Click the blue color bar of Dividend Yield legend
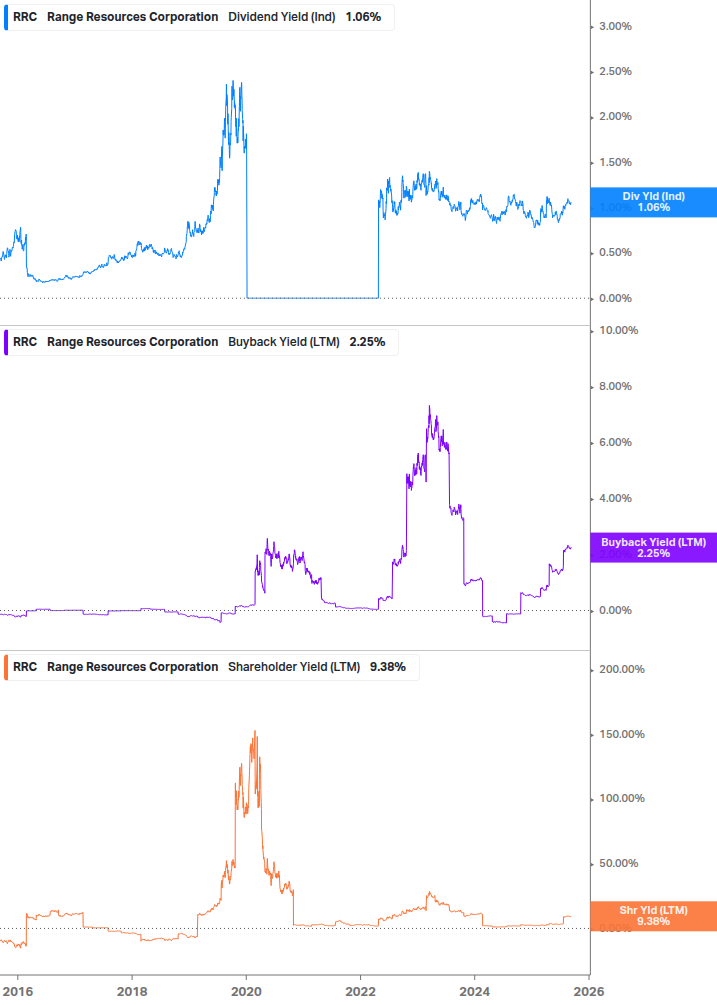717x1005 pixels. [6, 17]
